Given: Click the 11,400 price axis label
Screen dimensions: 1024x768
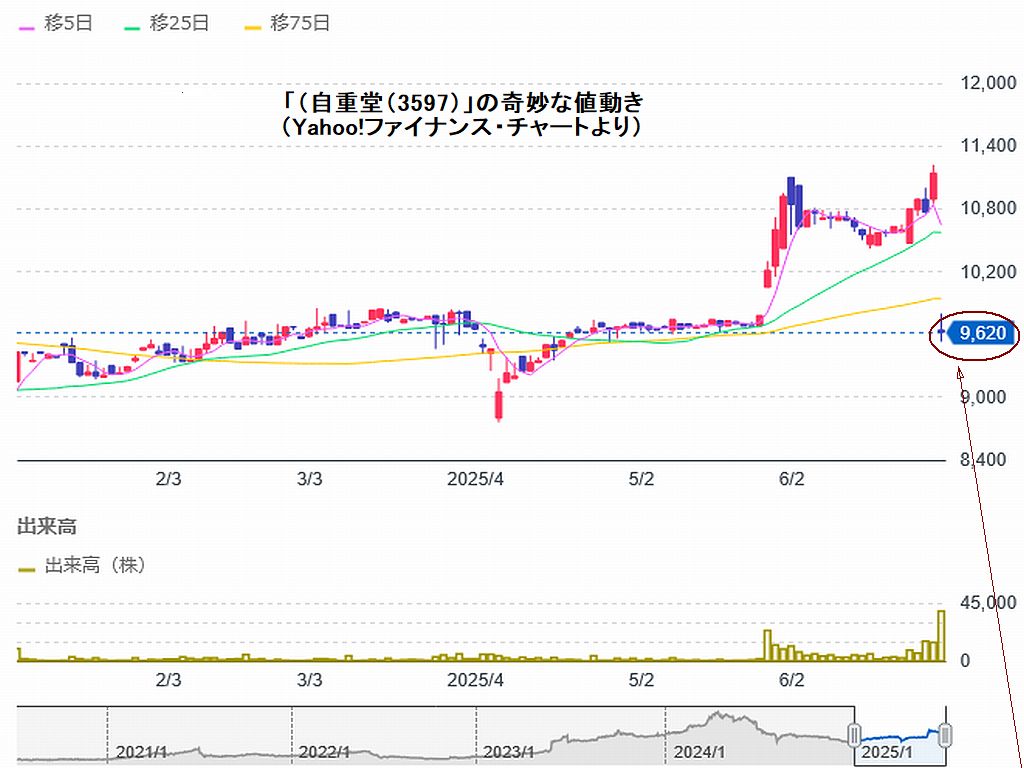Looking at the screenshot, I should (988, 146).
